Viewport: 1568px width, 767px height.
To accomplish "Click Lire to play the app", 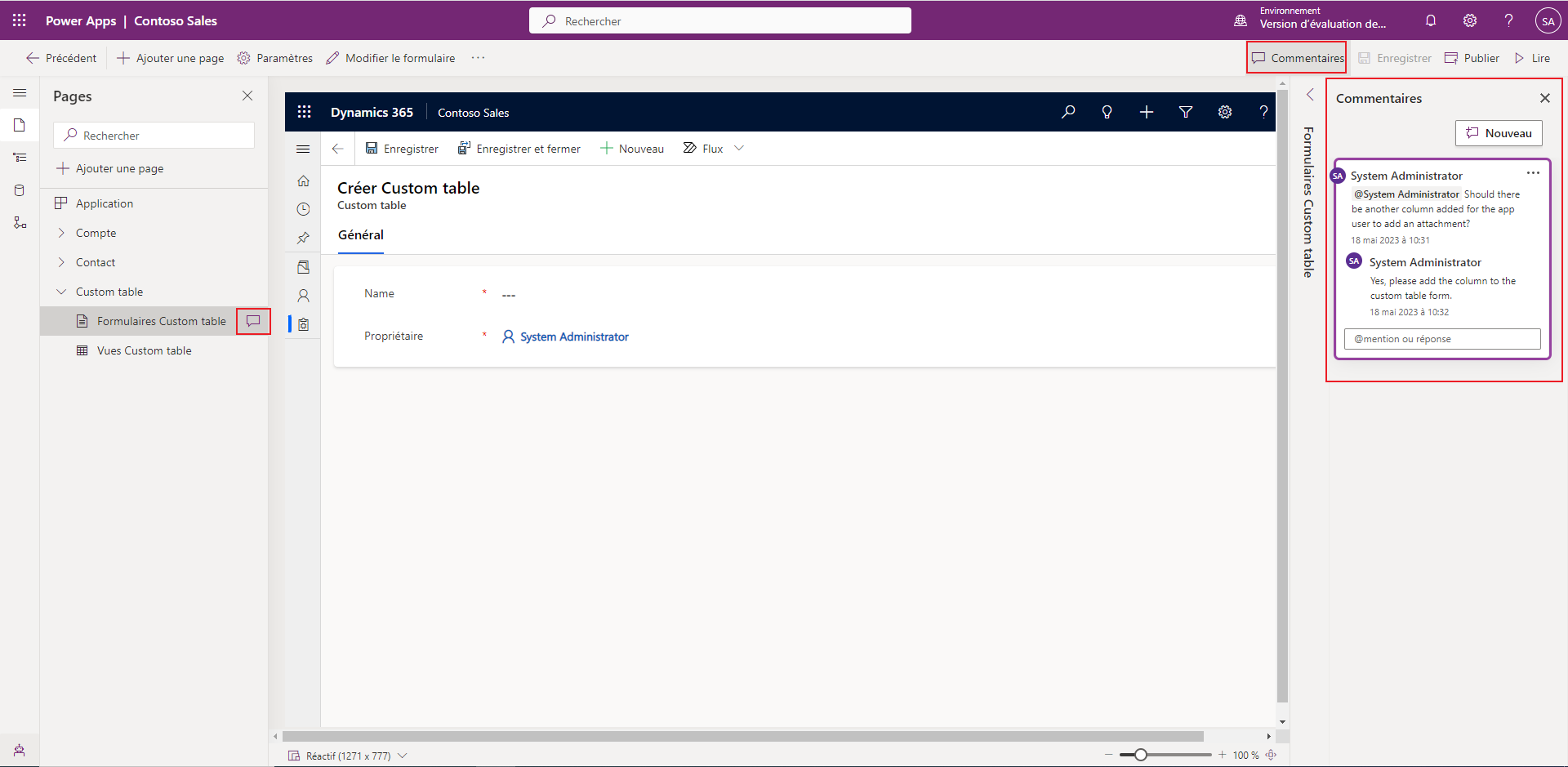I will click(1532, 58).
